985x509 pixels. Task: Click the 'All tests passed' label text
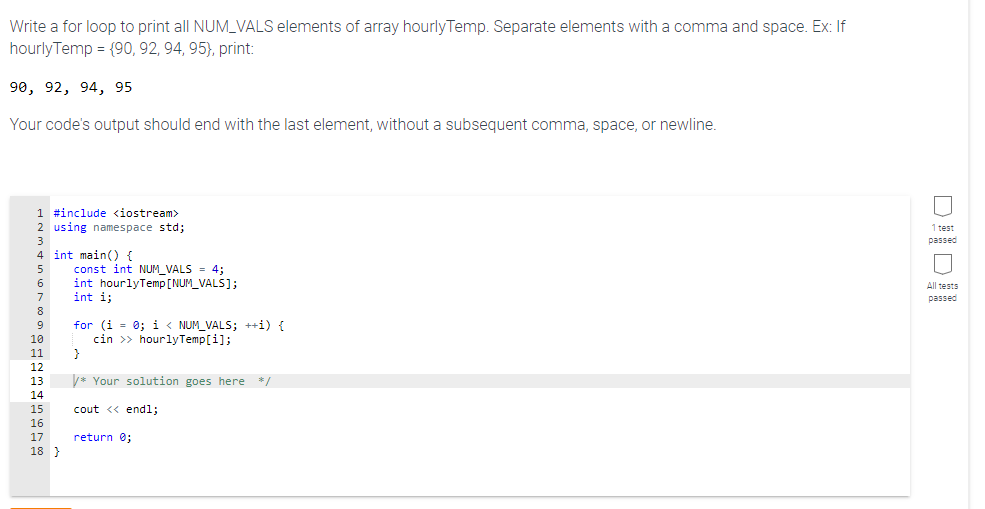tap(942, 292)
